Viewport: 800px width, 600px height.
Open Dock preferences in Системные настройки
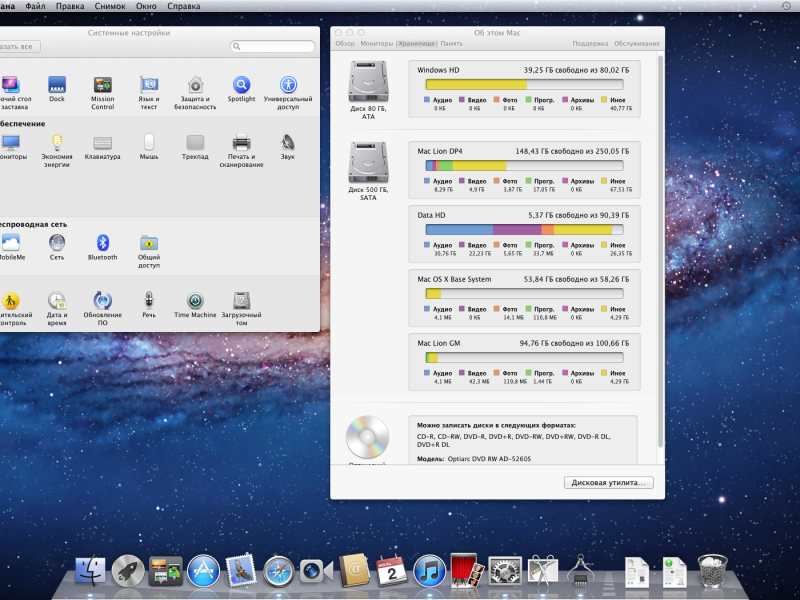57,89
